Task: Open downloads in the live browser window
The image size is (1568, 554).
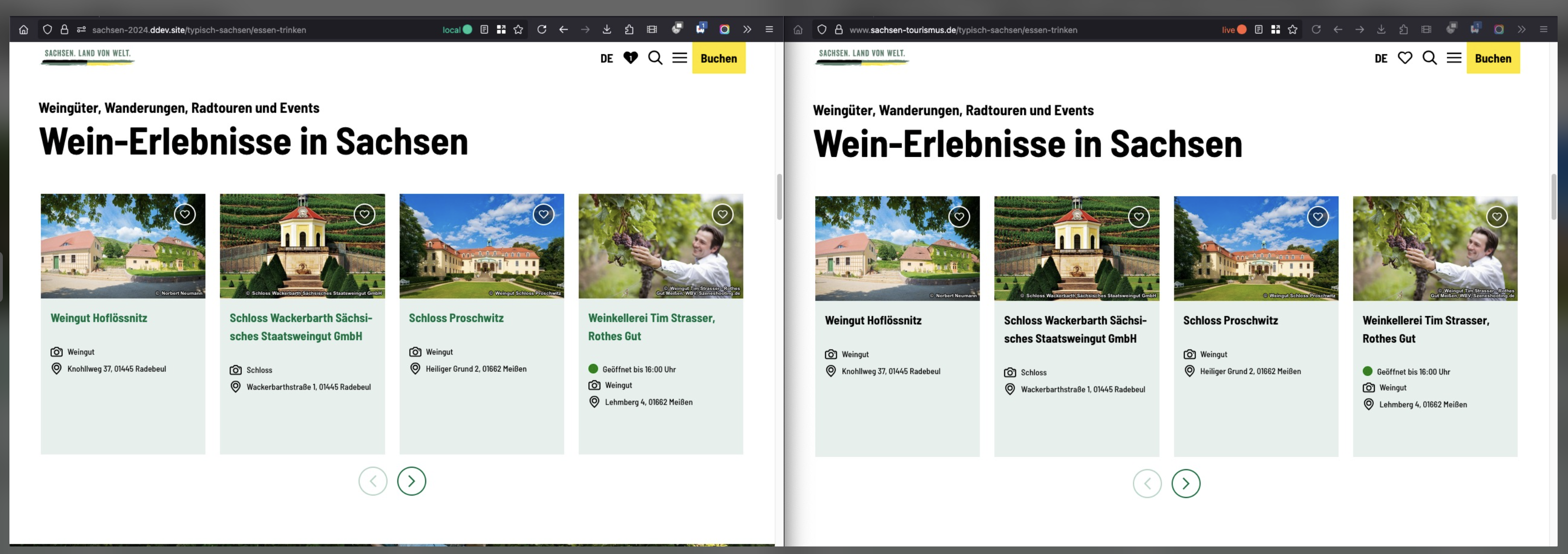Action: tap(1381, 30)
